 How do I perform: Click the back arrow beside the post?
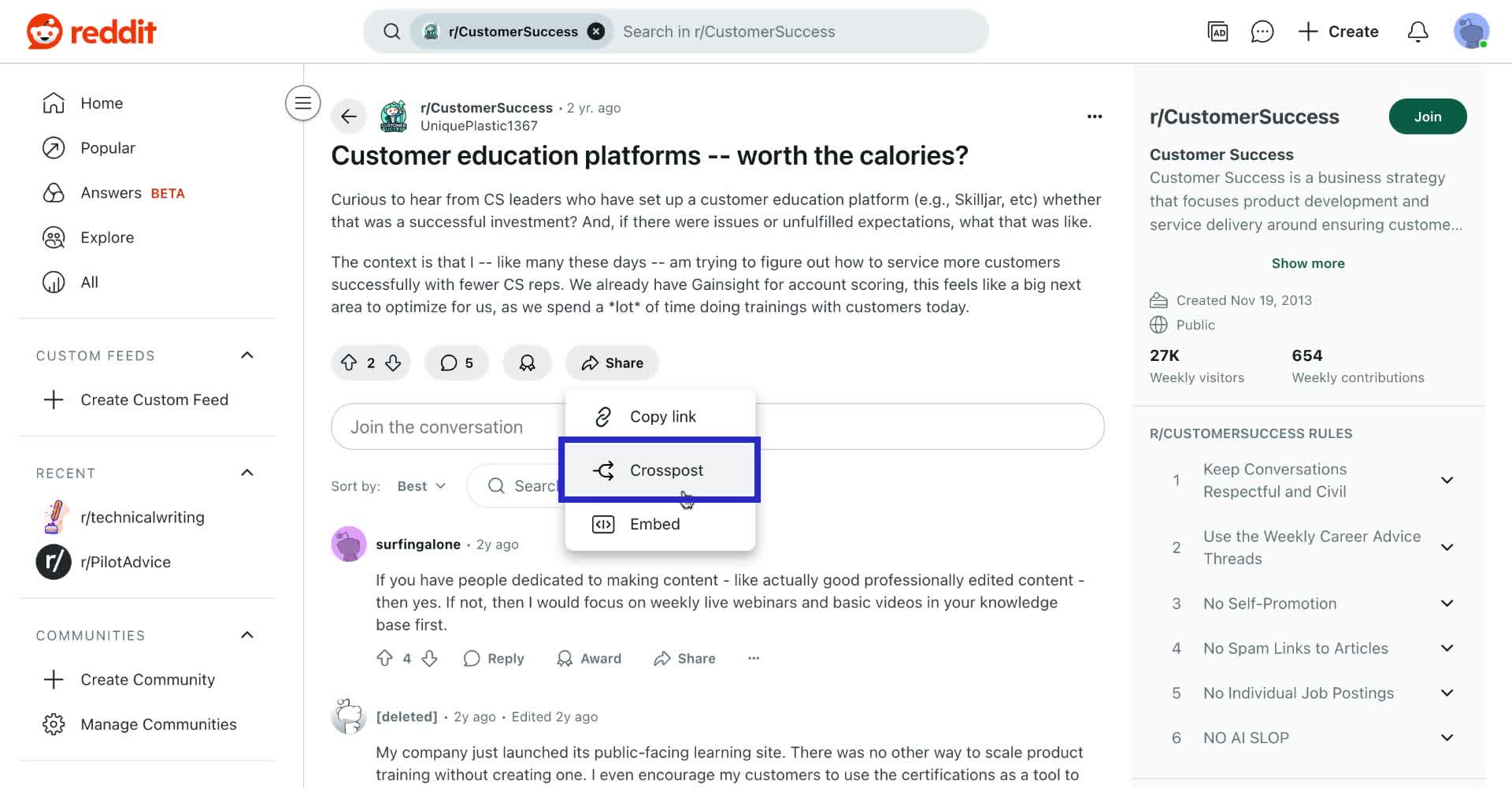[x=349, y=117]
